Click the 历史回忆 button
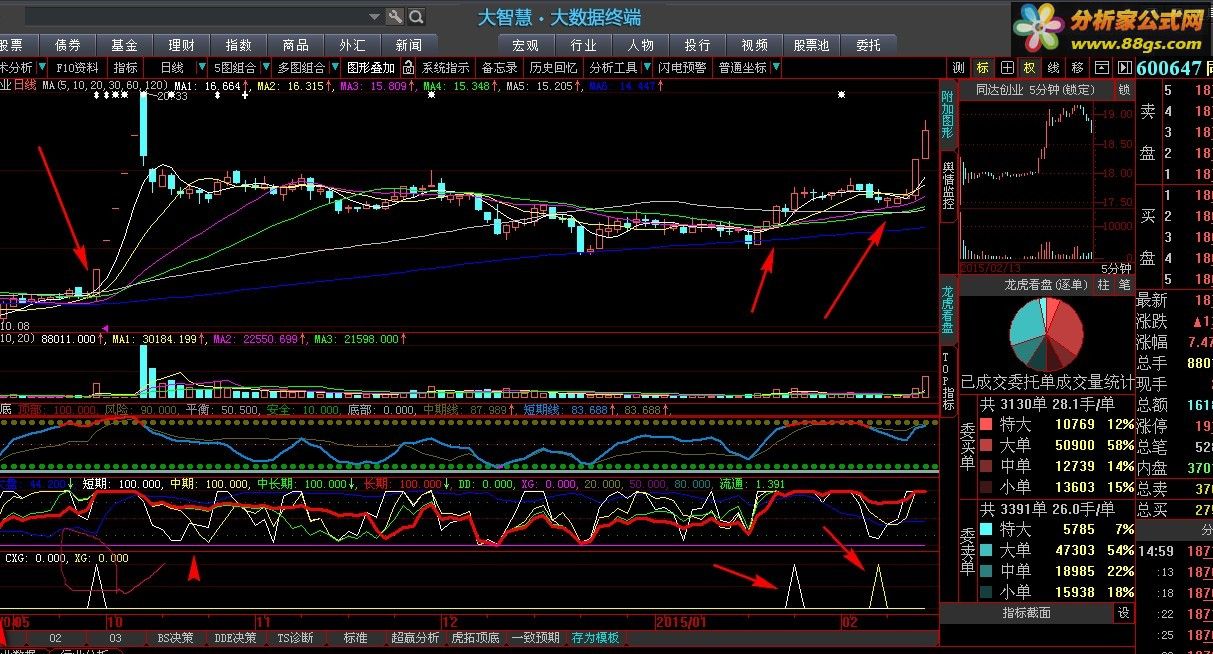The height and width of the screenshot is (654, 1213). click(x=554, y=68)
